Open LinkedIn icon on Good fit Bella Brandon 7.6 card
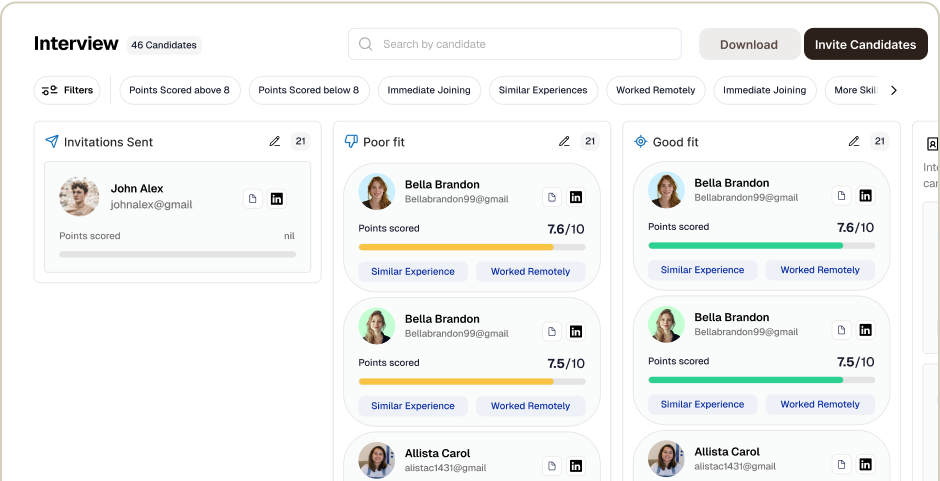Viewport: 940px width, 481px height. point(865,196)
